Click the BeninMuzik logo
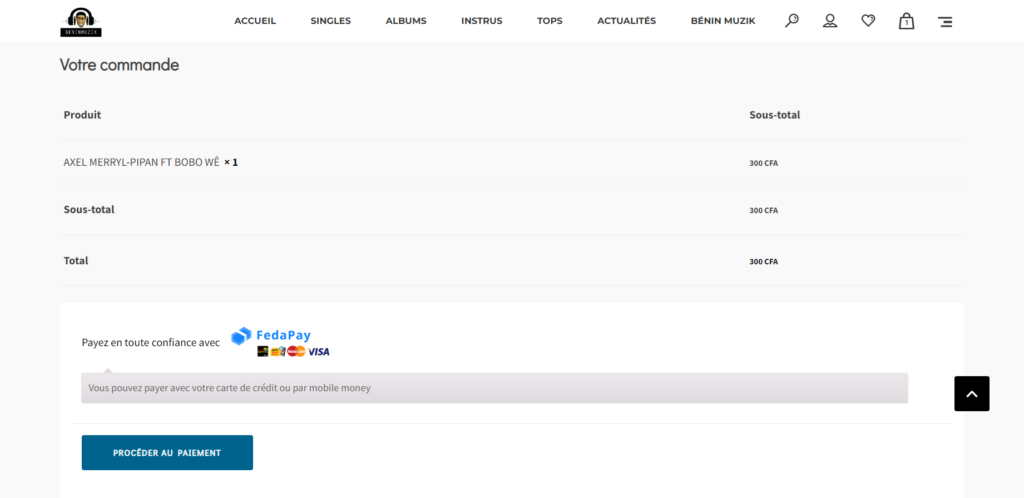 (x=81, y=22)
